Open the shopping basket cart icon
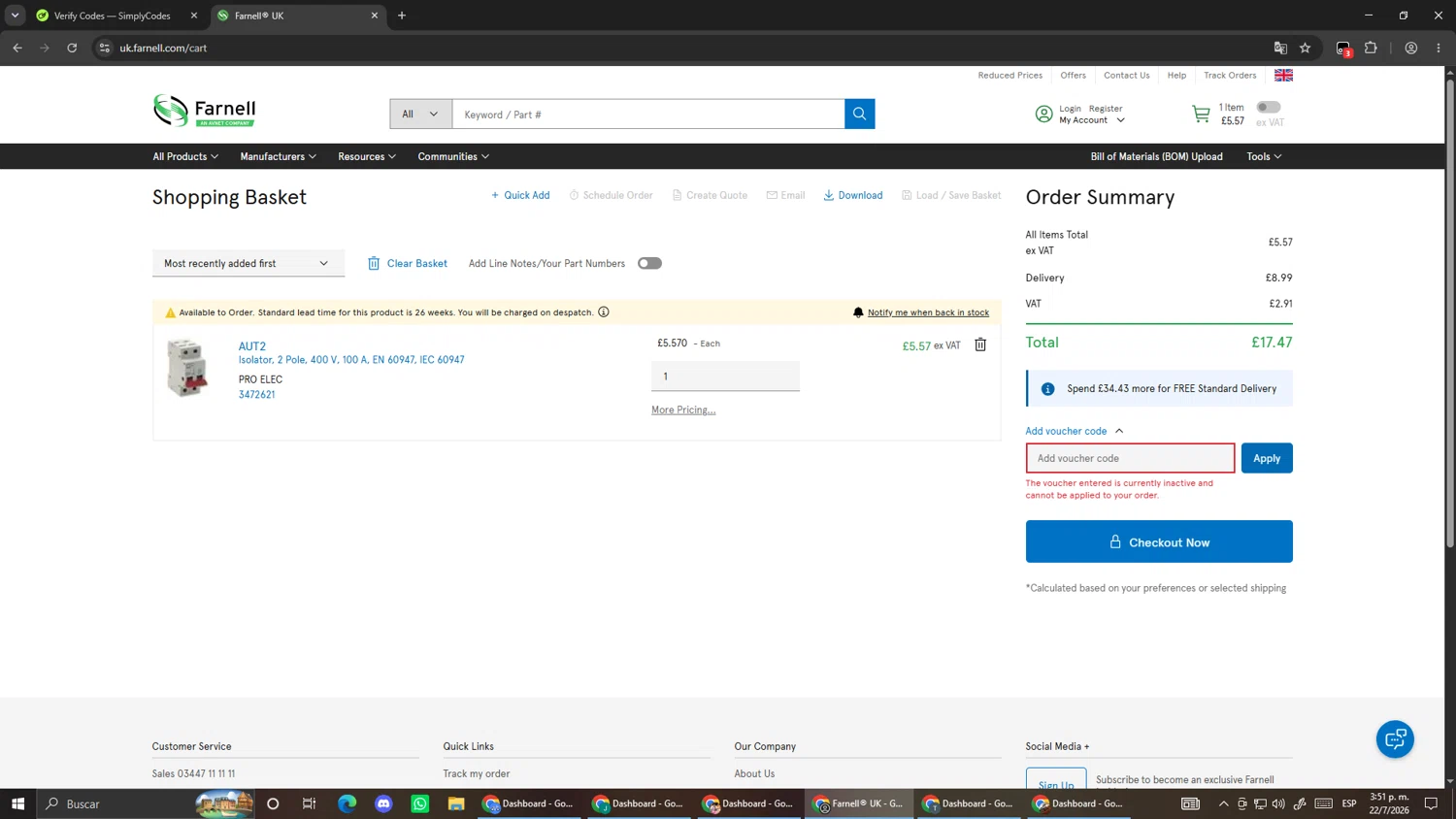Screen dimensions: 1456x819 tap(1201, 115)
